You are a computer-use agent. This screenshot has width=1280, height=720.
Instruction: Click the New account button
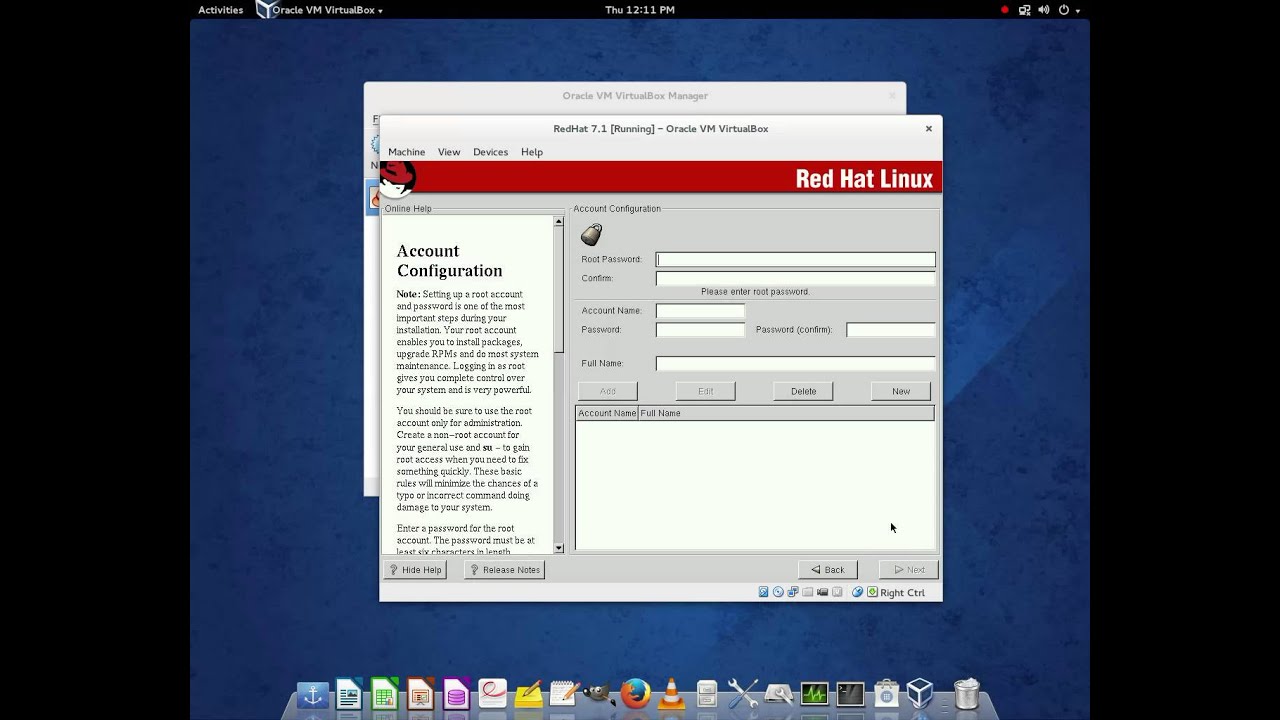pyautogui.click(x=901, y=391)
